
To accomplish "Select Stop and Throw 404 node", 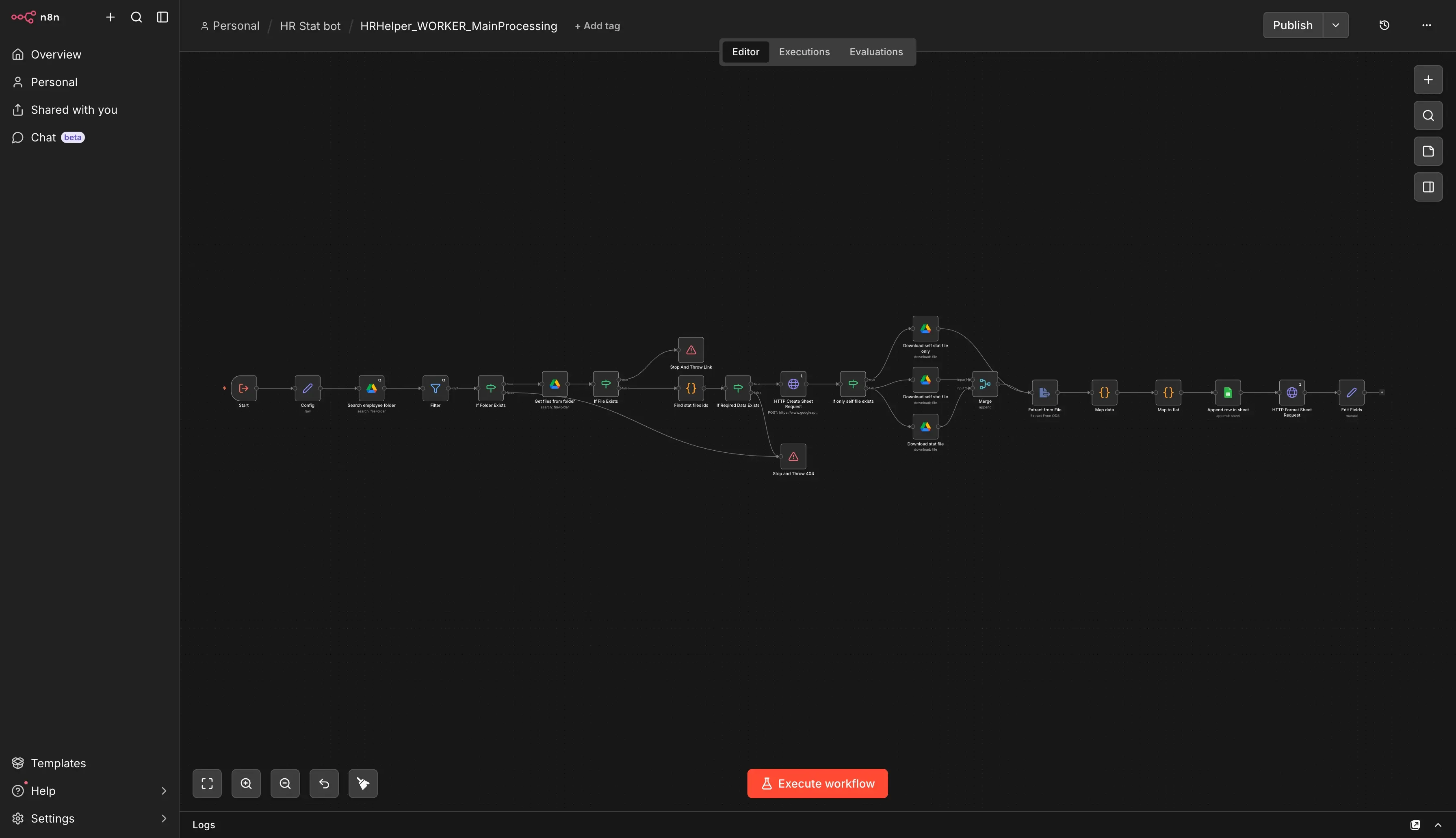I will (x=793, y=456).
